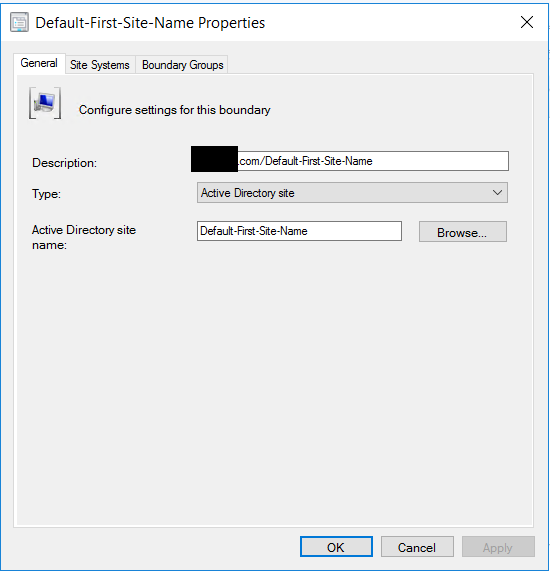Close the Default-First-Site-Name Properties dialog

click(527, 22)
